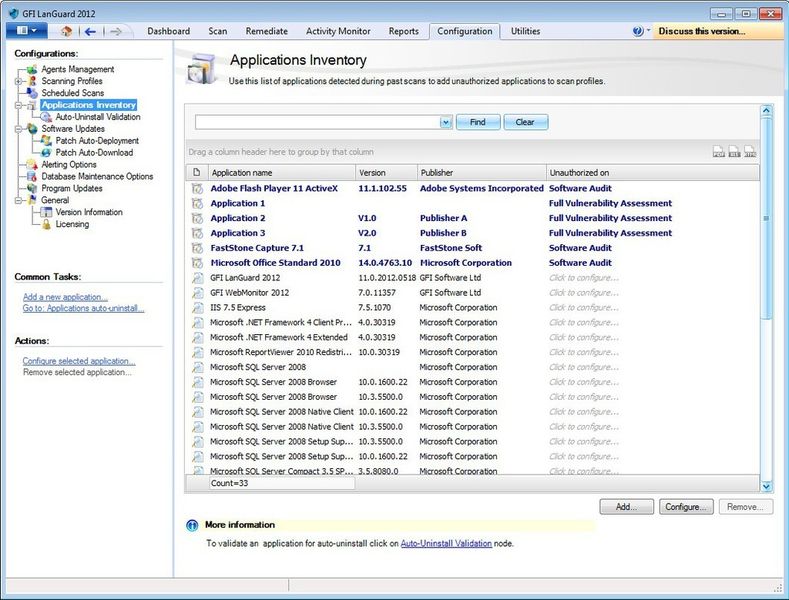
Task: Select Microsoft SQL Server 2008 row
Action: pyautogui.click(x=473, y=367)
